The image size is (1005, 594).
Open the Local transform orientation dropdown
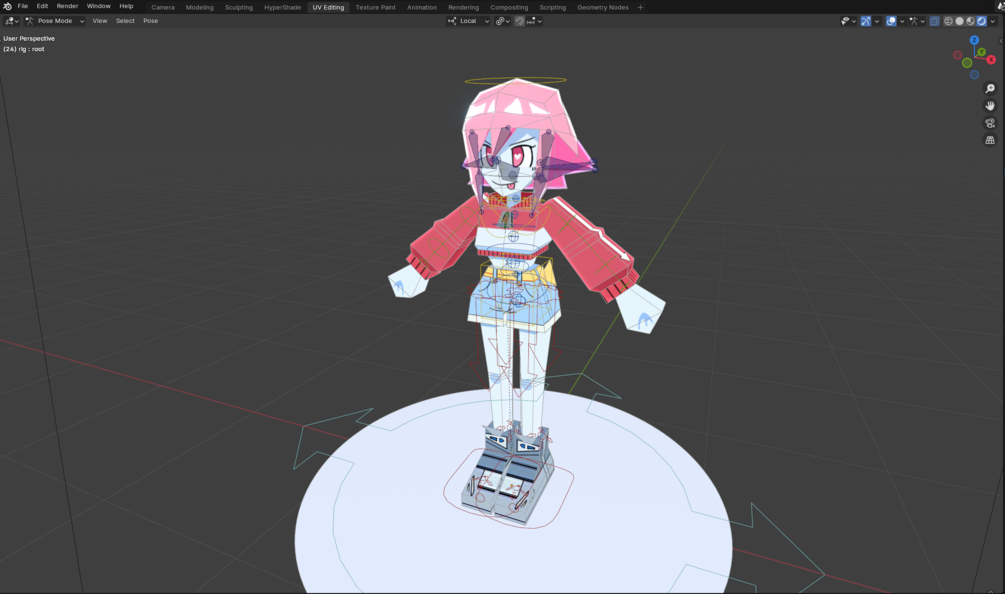(x=469, y=21)
